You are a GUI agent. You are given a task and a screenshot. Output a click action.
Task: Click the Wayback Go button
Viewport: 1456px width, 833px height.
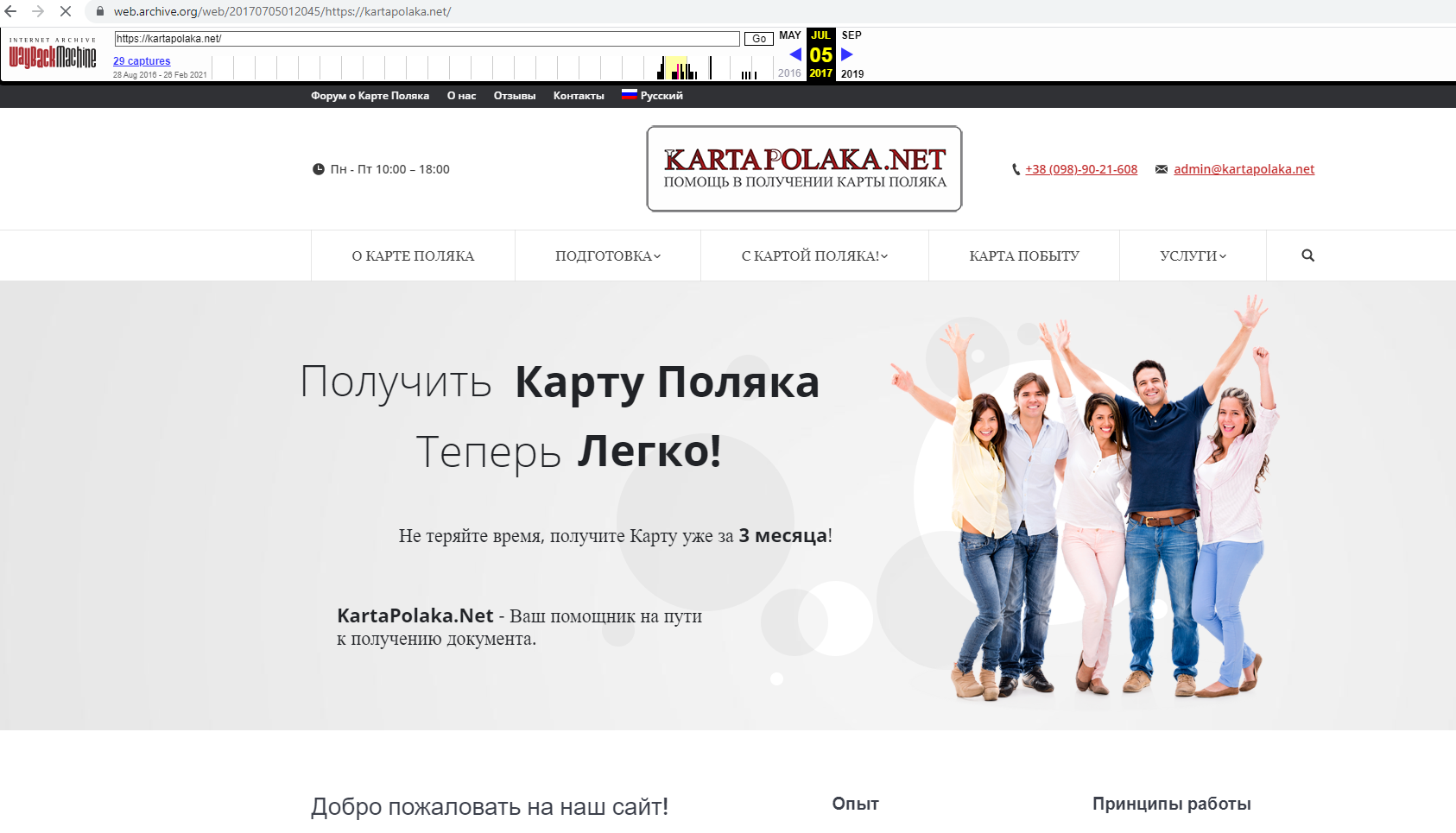(x=759, y=39)
